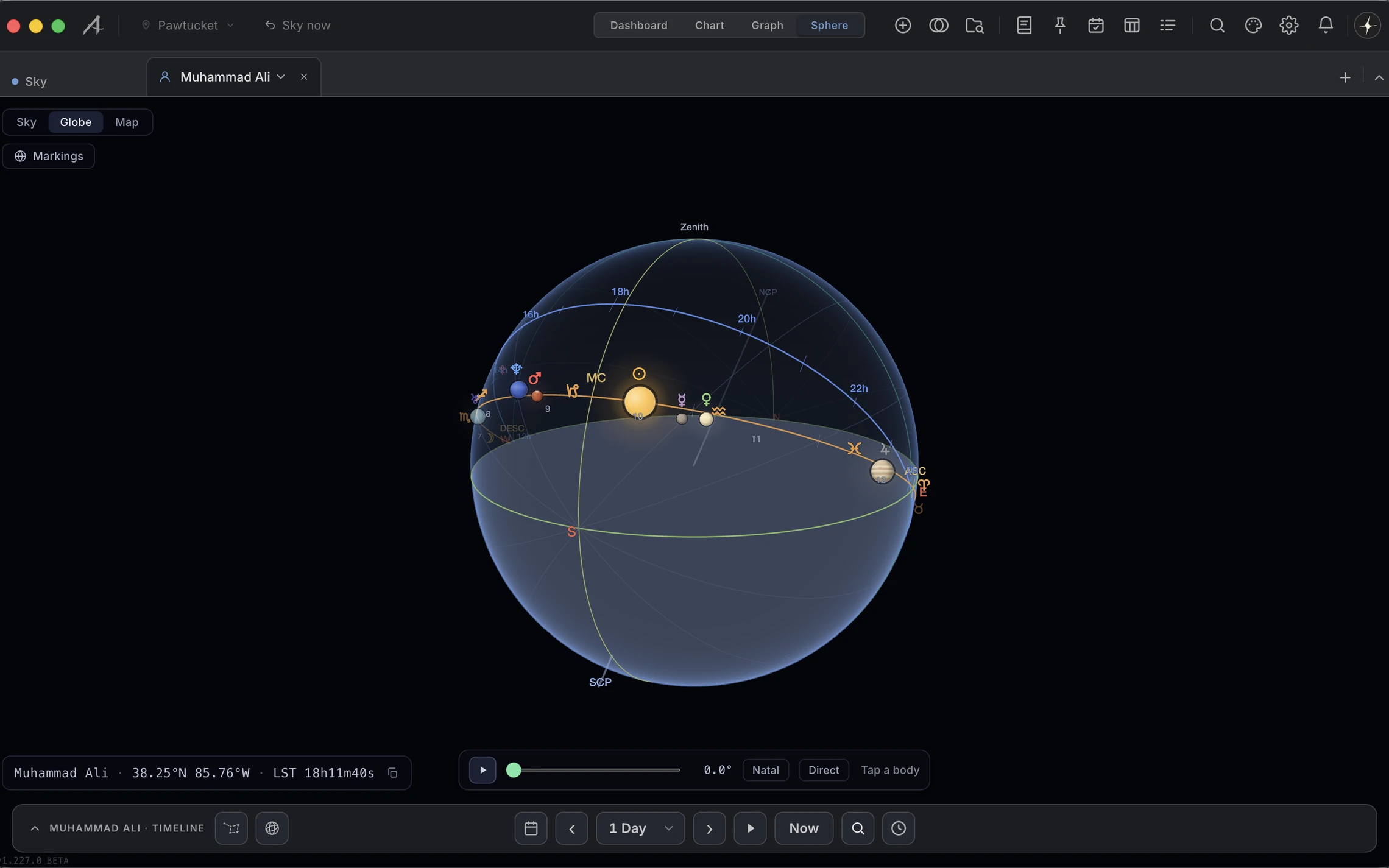
Task: Click the pin icon in toolbar
Action: 1060,25
